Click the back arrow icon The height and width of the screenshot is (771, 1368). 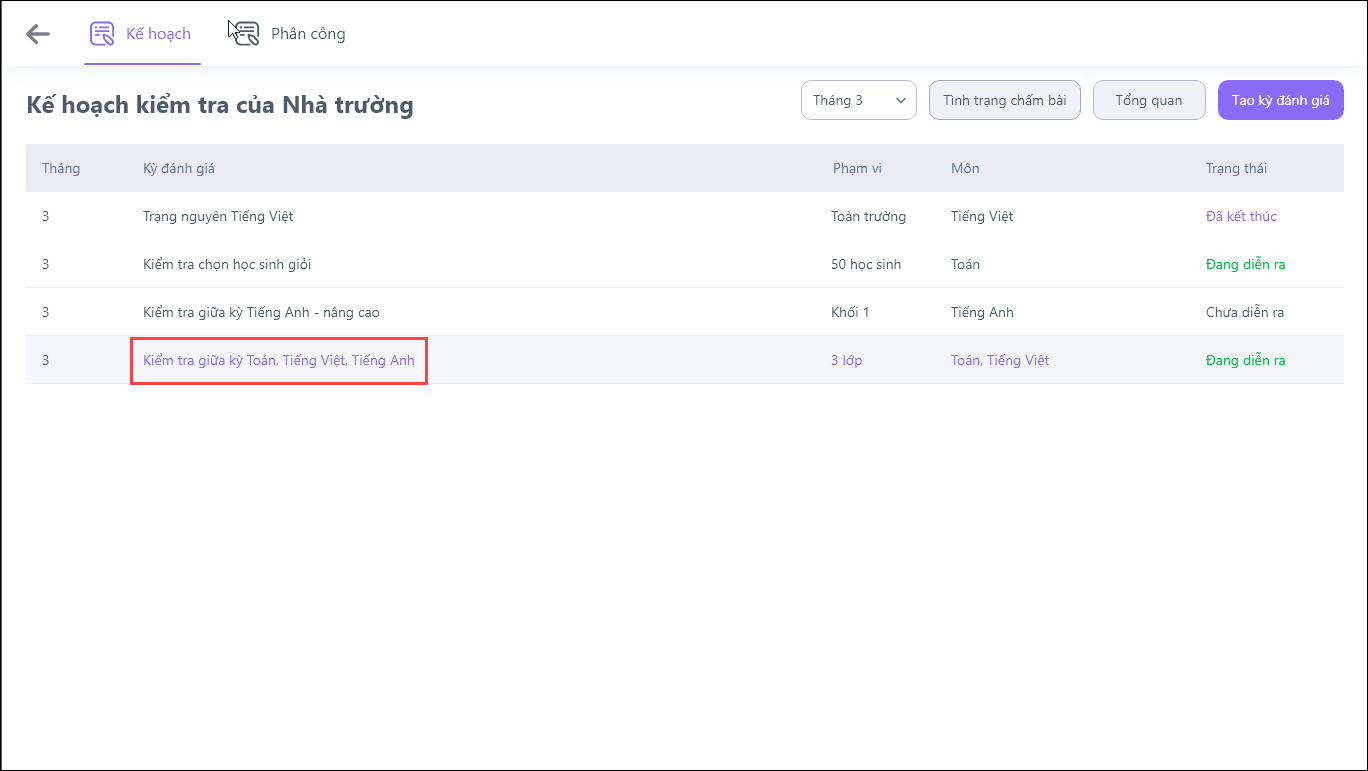tap(38, 34)
